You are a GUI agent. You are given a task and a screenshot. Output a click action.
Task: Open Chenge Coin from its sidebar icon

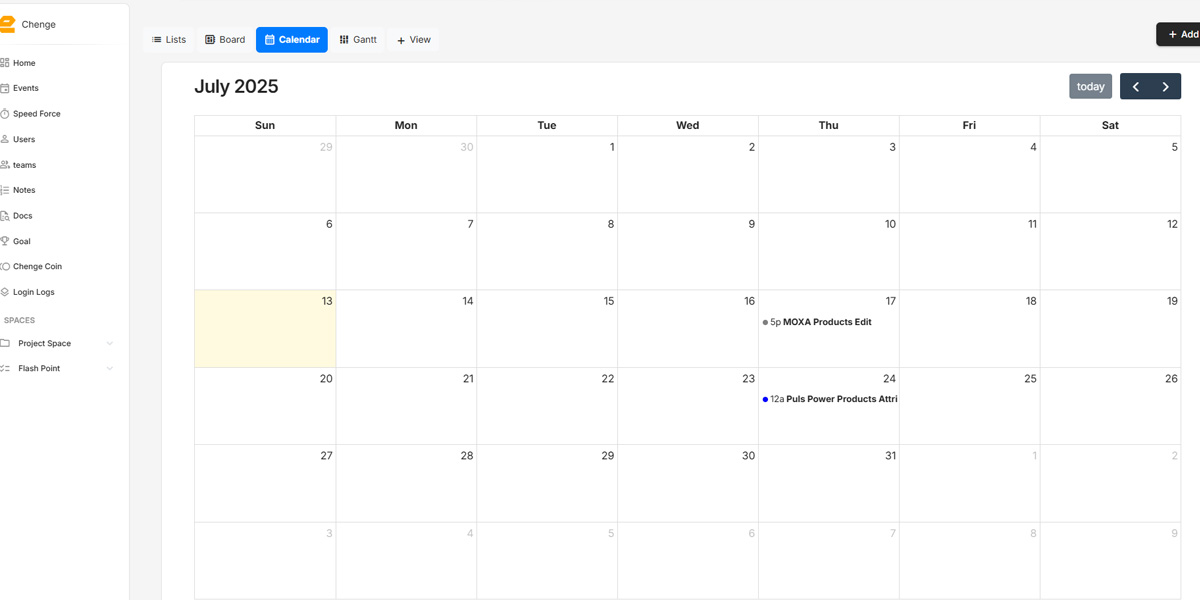coord(5,267)
